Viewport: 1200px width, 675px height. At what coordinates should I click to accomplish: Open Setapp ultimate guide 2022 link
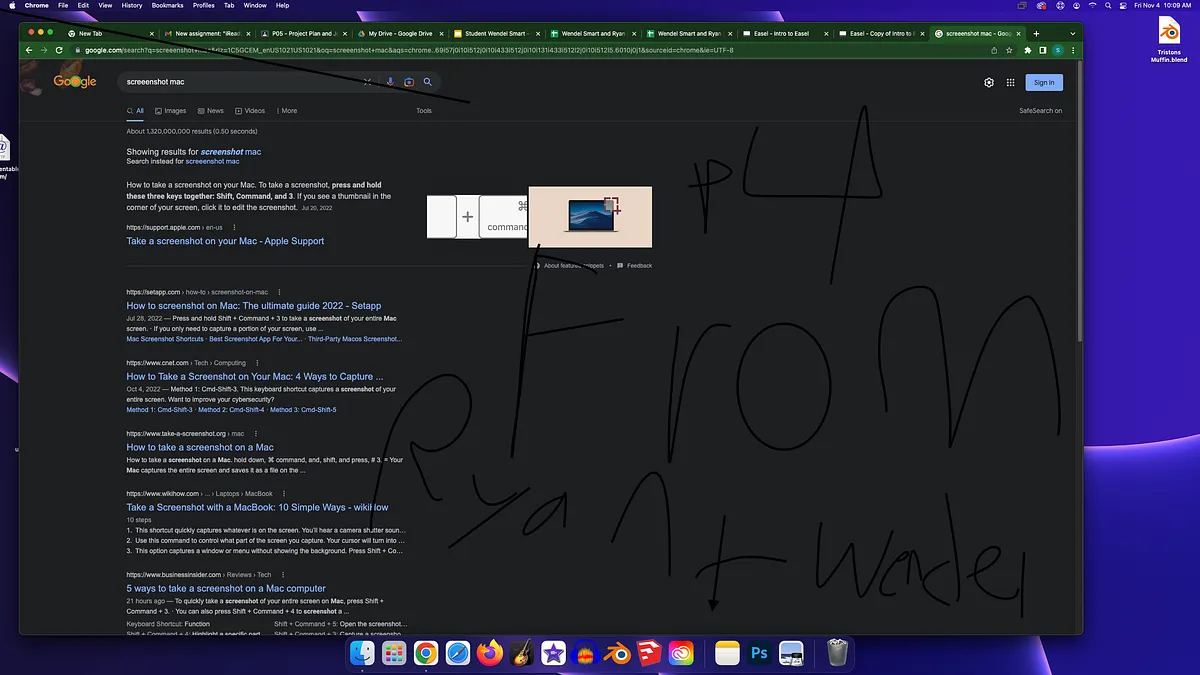254,306
